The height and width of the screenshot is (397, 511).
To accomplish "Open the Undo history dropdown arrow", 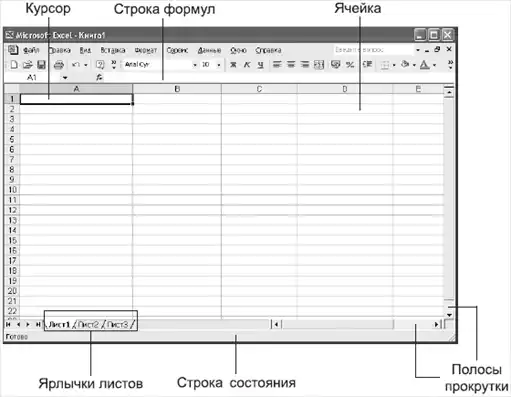I will point(86,65).
